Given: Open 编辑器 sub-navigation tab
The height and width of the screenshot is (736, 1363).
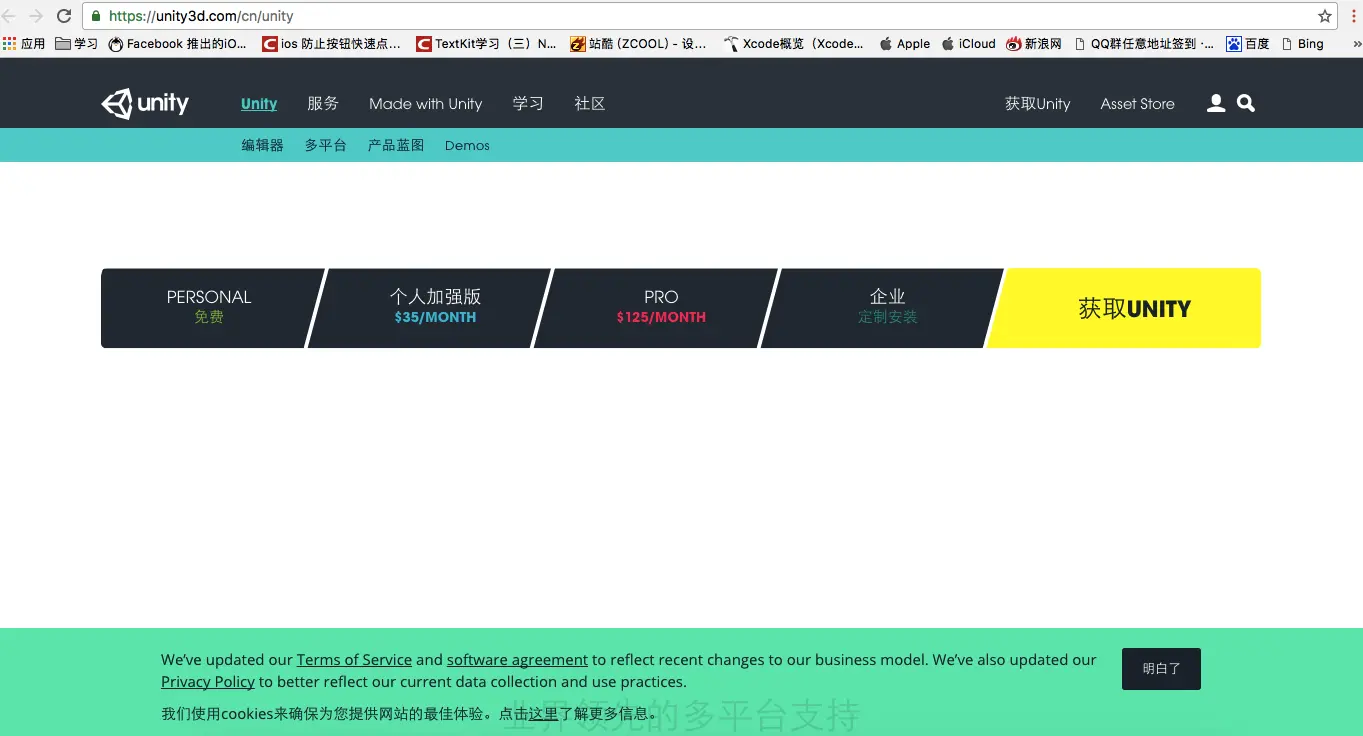Looking at the screenshot, I should [x=262, y=145].
